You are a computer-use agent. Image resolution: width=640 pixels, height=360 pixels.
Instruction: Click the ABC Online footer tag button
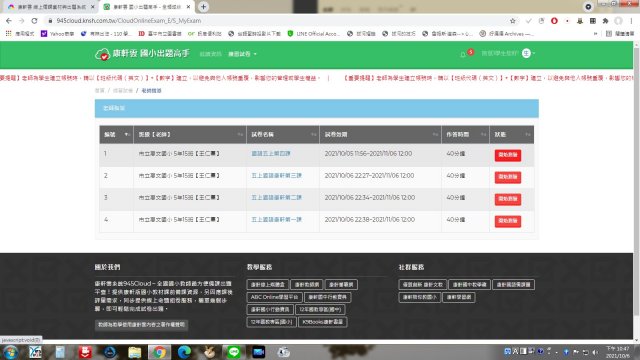[274, 297]
